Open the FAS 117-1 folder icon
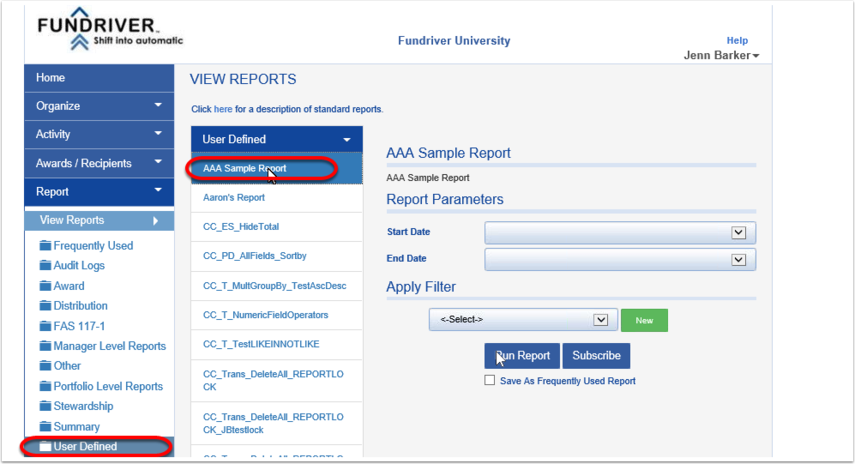Viewport: 855px width, 464px height. [45, 326]
